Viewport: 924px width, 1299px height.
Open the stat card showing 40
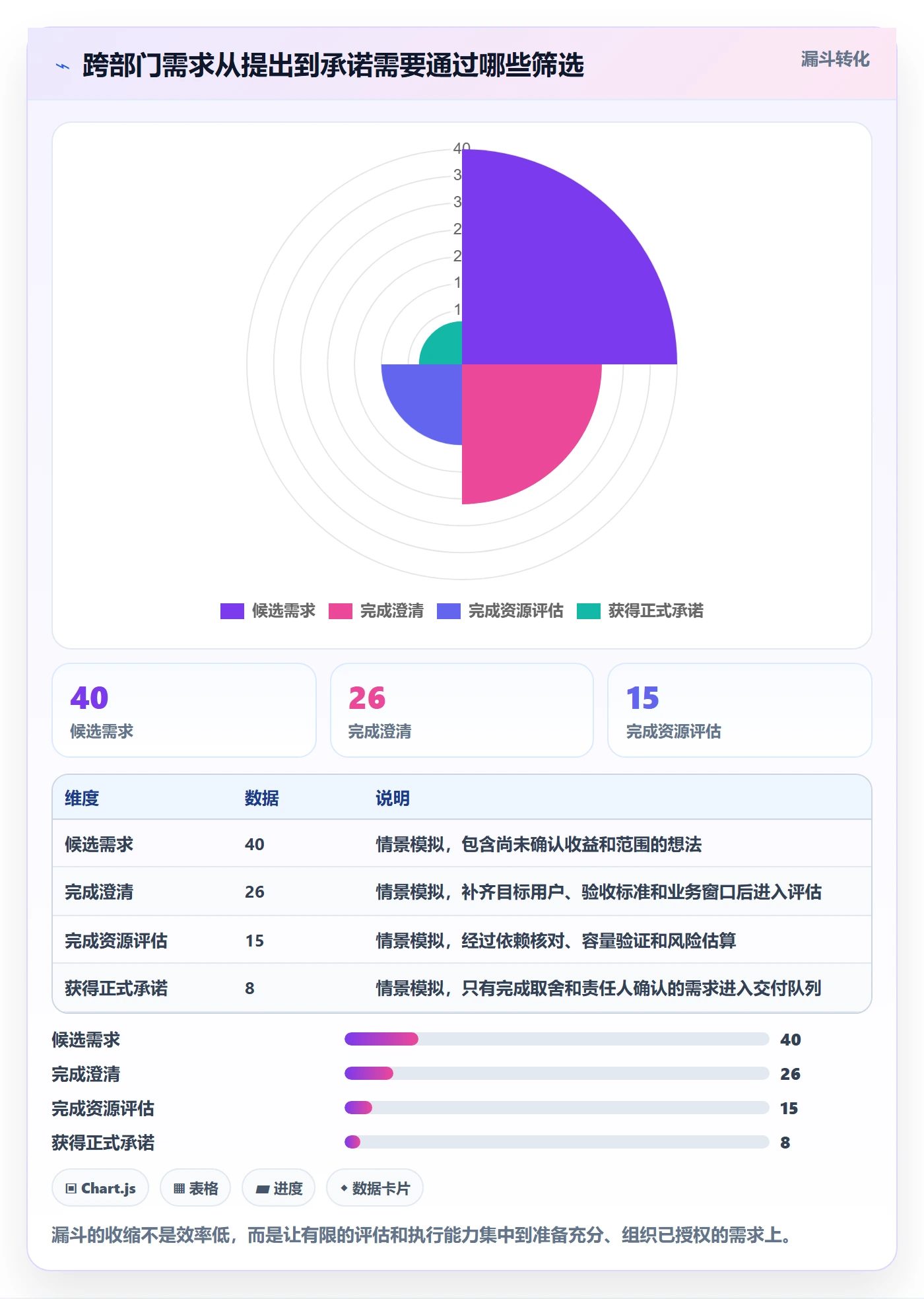pos(184,710)
